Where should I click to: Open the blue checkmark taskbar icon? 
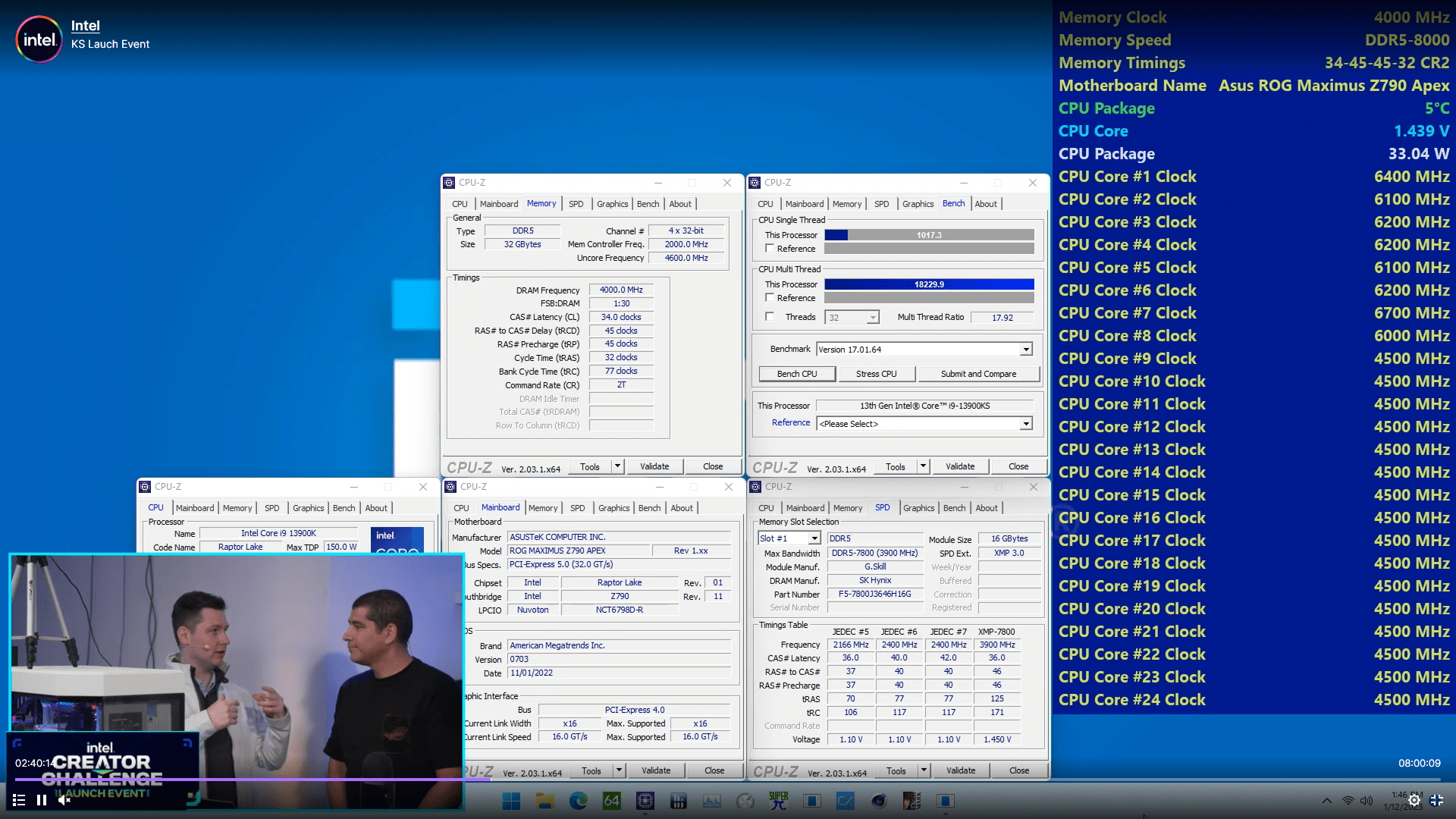(846, 801)
